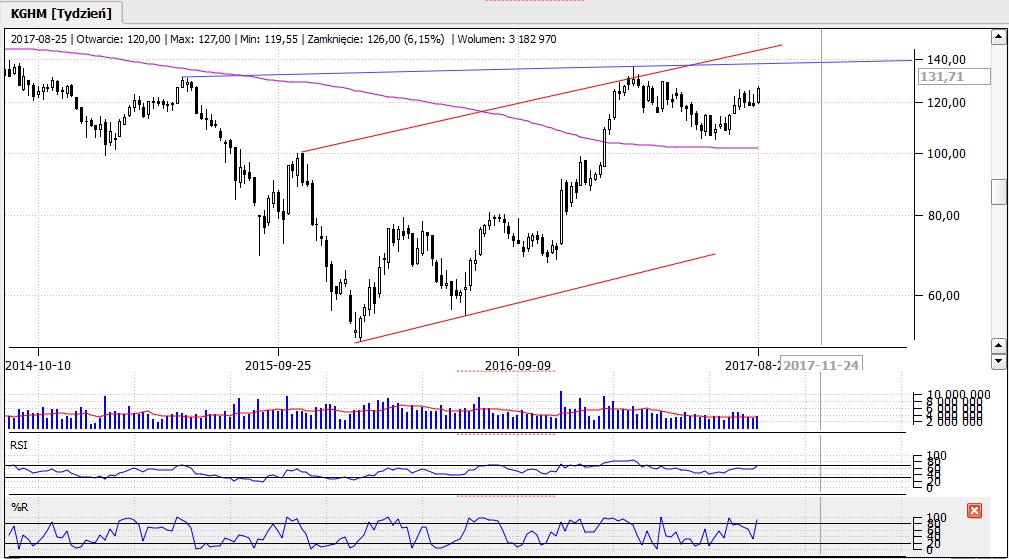Click the 2015-09-25 date axis label
The height and width of the screenshot is (559, 1009).
click(x=277, y=364)
